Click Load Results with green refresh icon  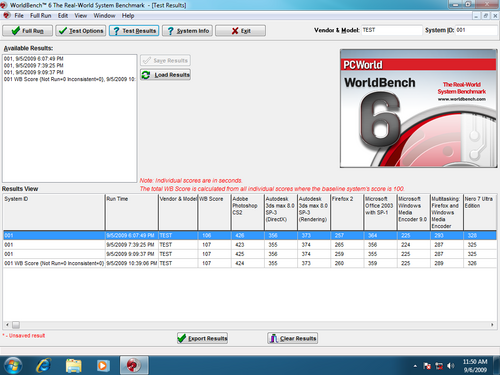(x=165, y=75)
